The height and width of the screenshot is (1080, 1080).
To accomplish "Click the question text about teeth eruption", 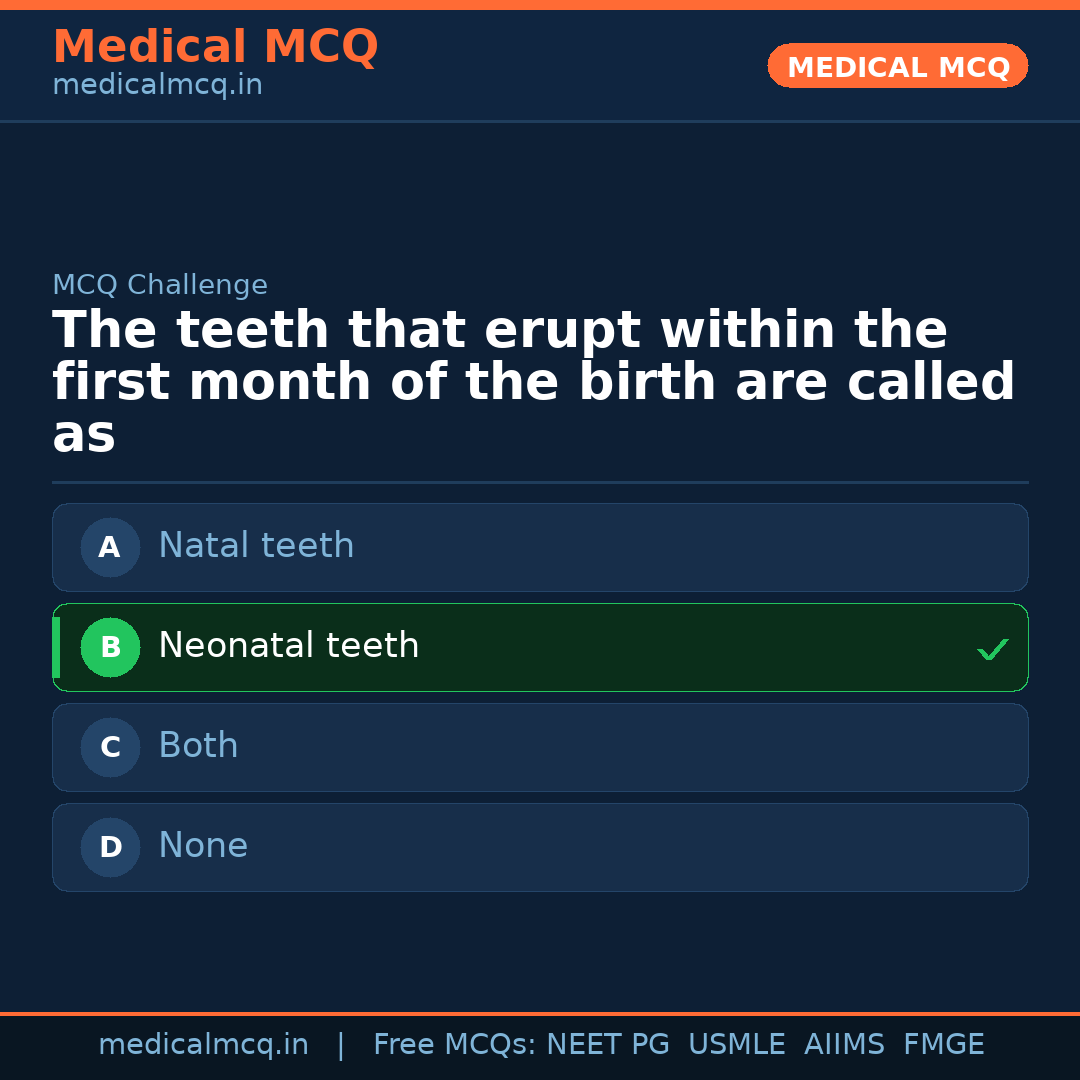I will (535, 380).
